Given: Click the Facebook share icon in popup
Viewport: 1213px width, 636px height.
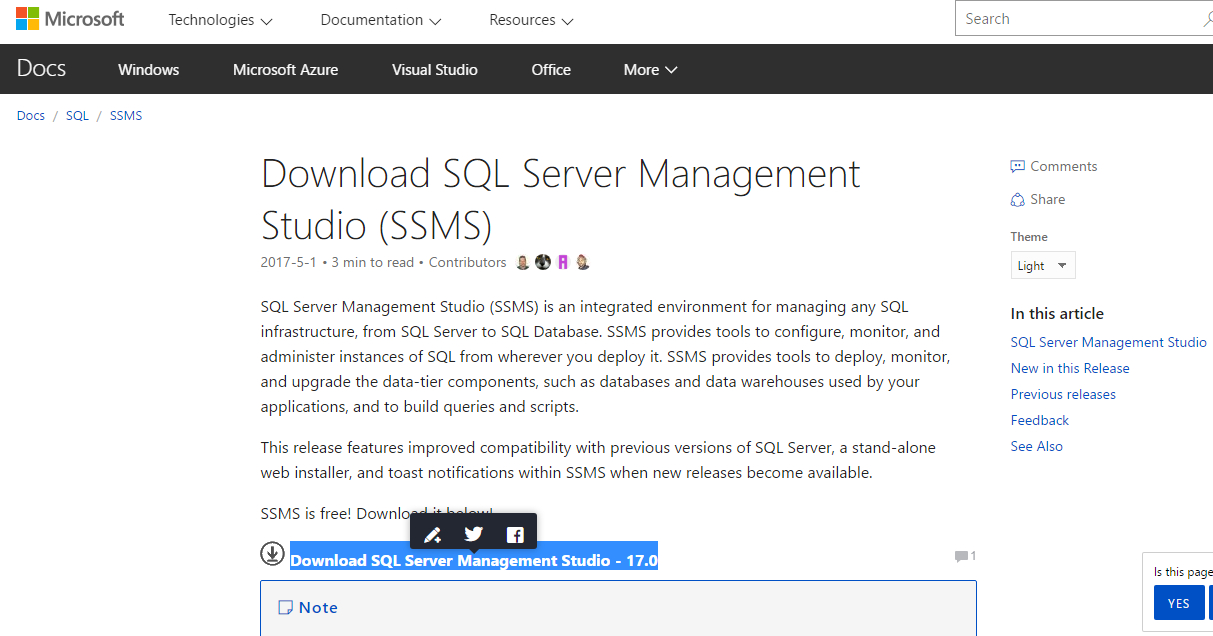Looking at the screenshot, I should (x=515, y=535).
